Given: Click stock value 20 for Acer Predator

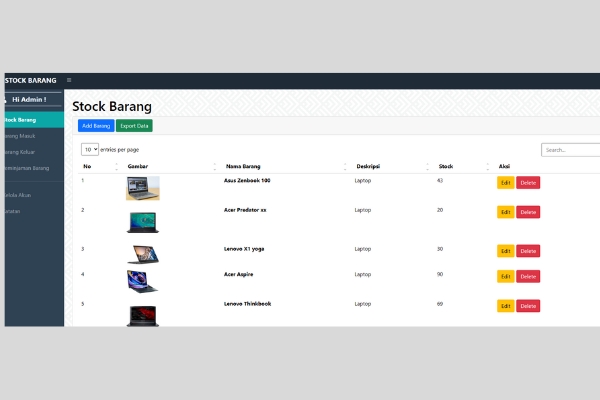Looking at the screenshot, I should [440, 210].
